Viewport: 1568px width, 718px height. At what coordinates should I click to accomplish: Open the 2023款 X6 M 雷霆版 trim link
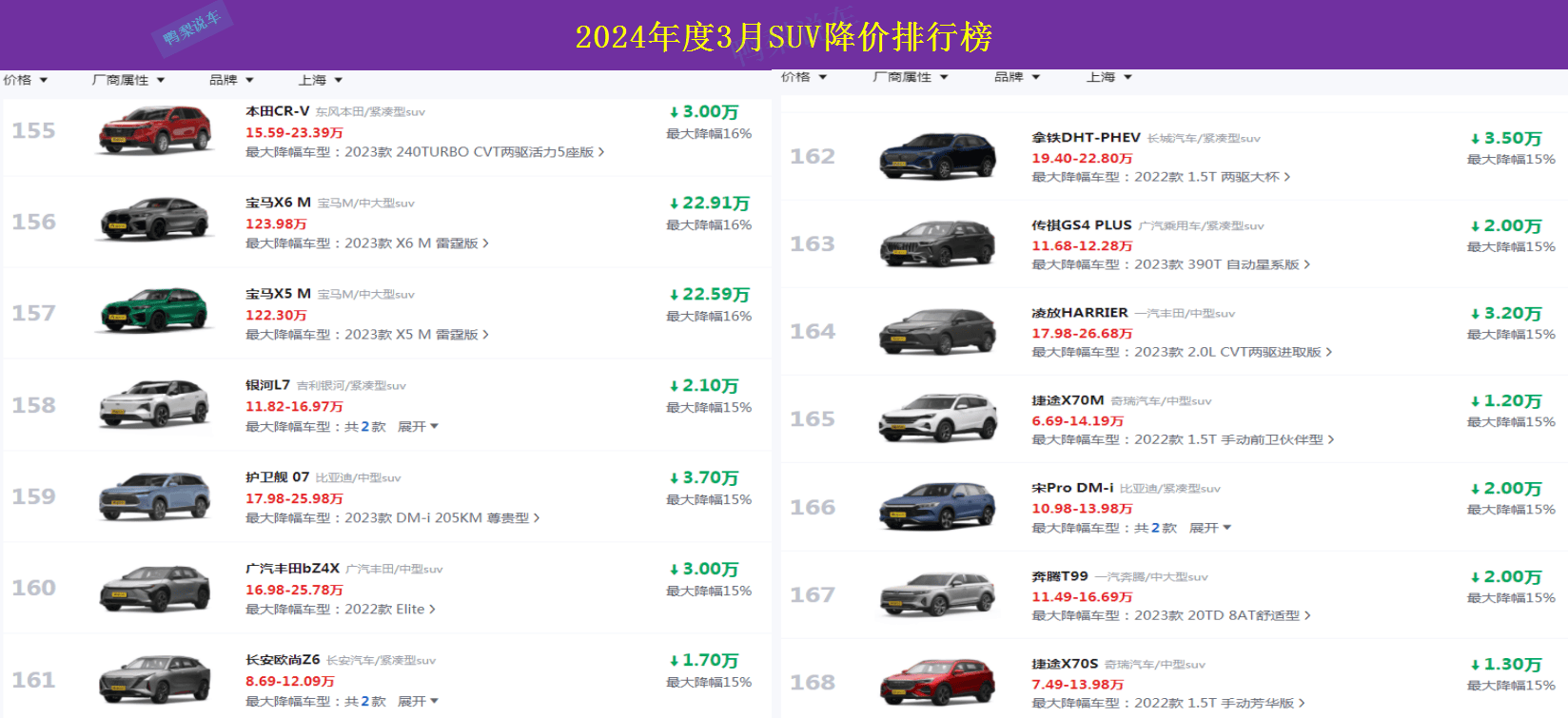coord(416,243)
